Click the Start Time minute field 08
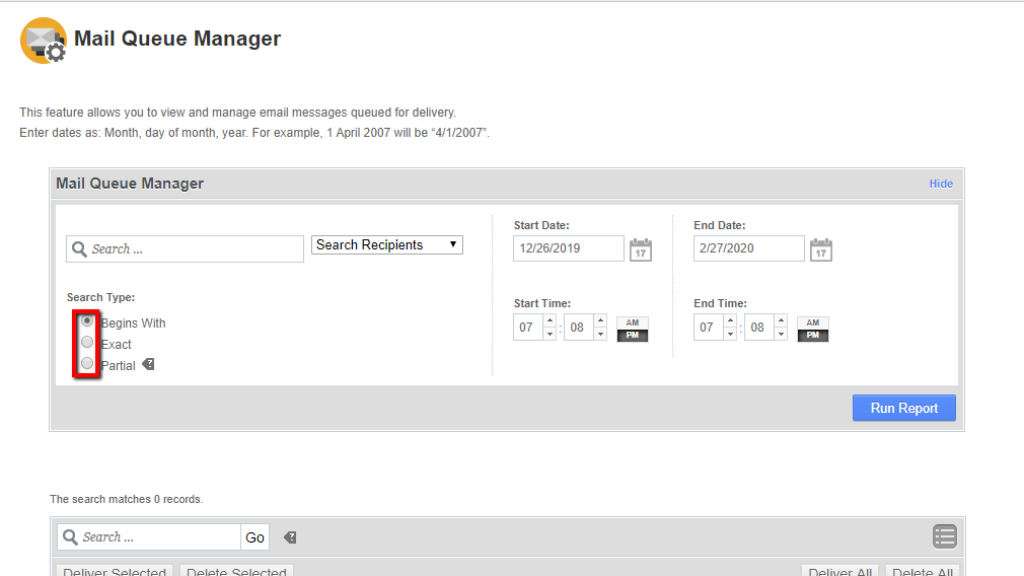Screen dimensions: 1024x576 [x=579, y=327]
